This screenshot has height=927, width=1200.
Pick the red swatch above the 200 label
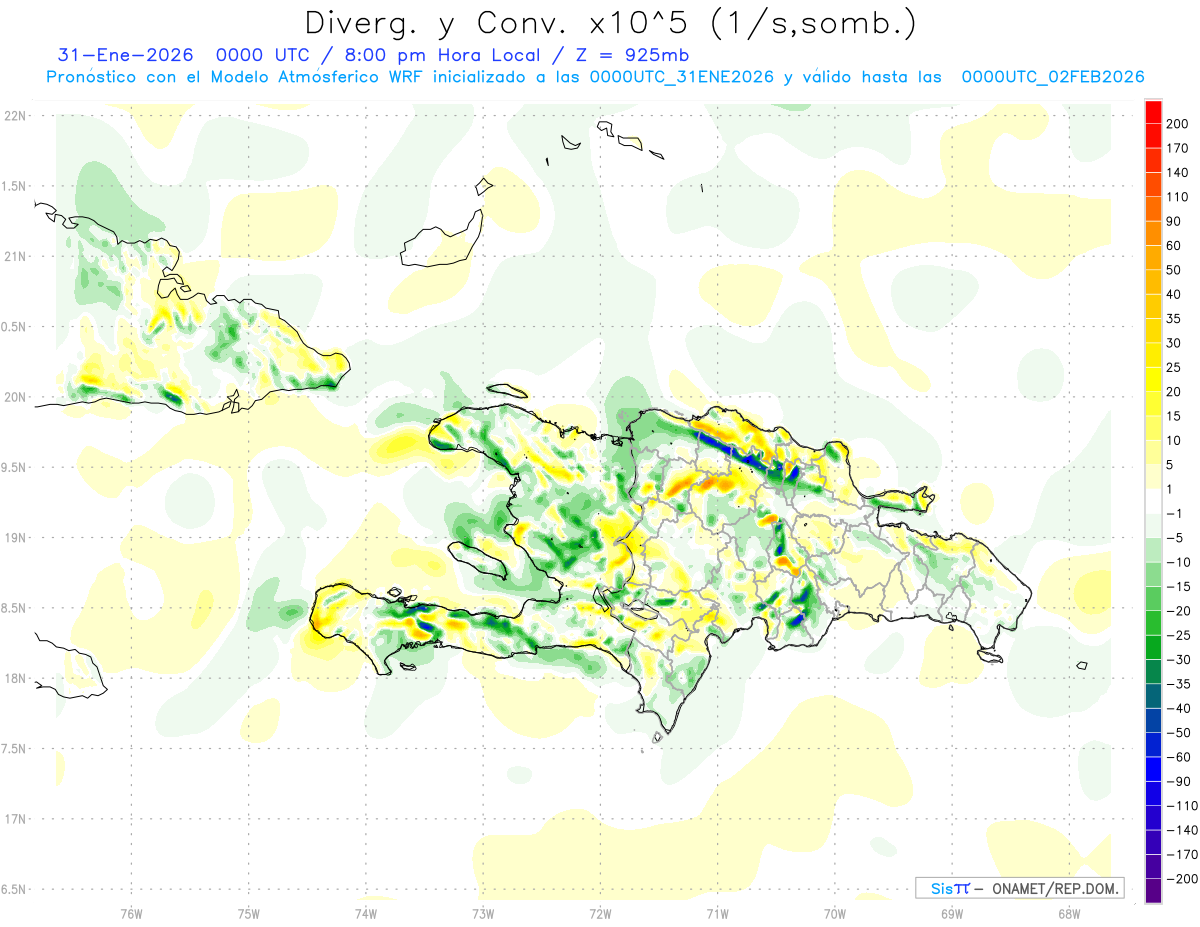(1153, 111)
